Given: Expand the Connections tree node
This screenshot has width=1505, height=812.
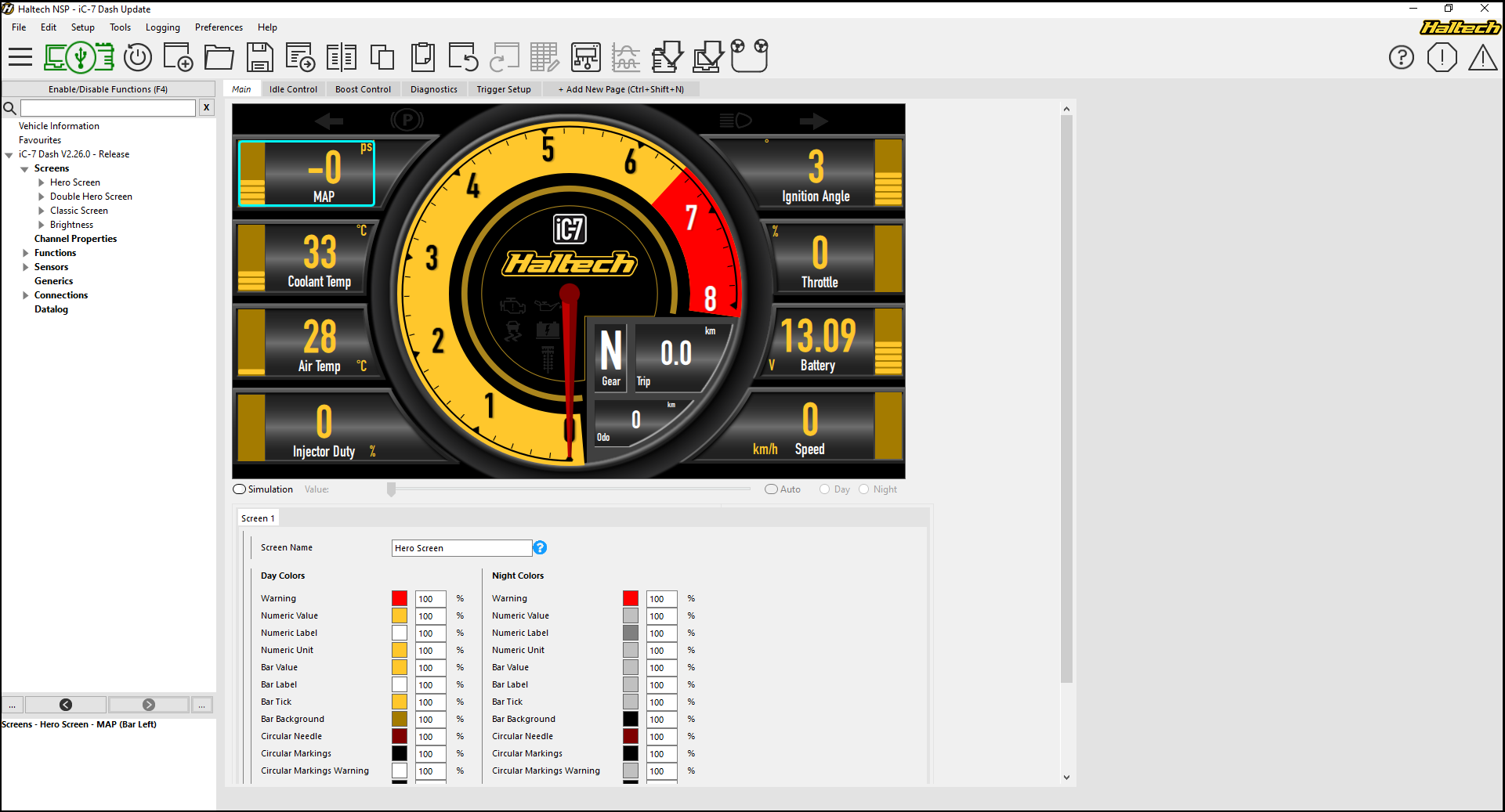Looking at the screenshot, I should 26,295.
